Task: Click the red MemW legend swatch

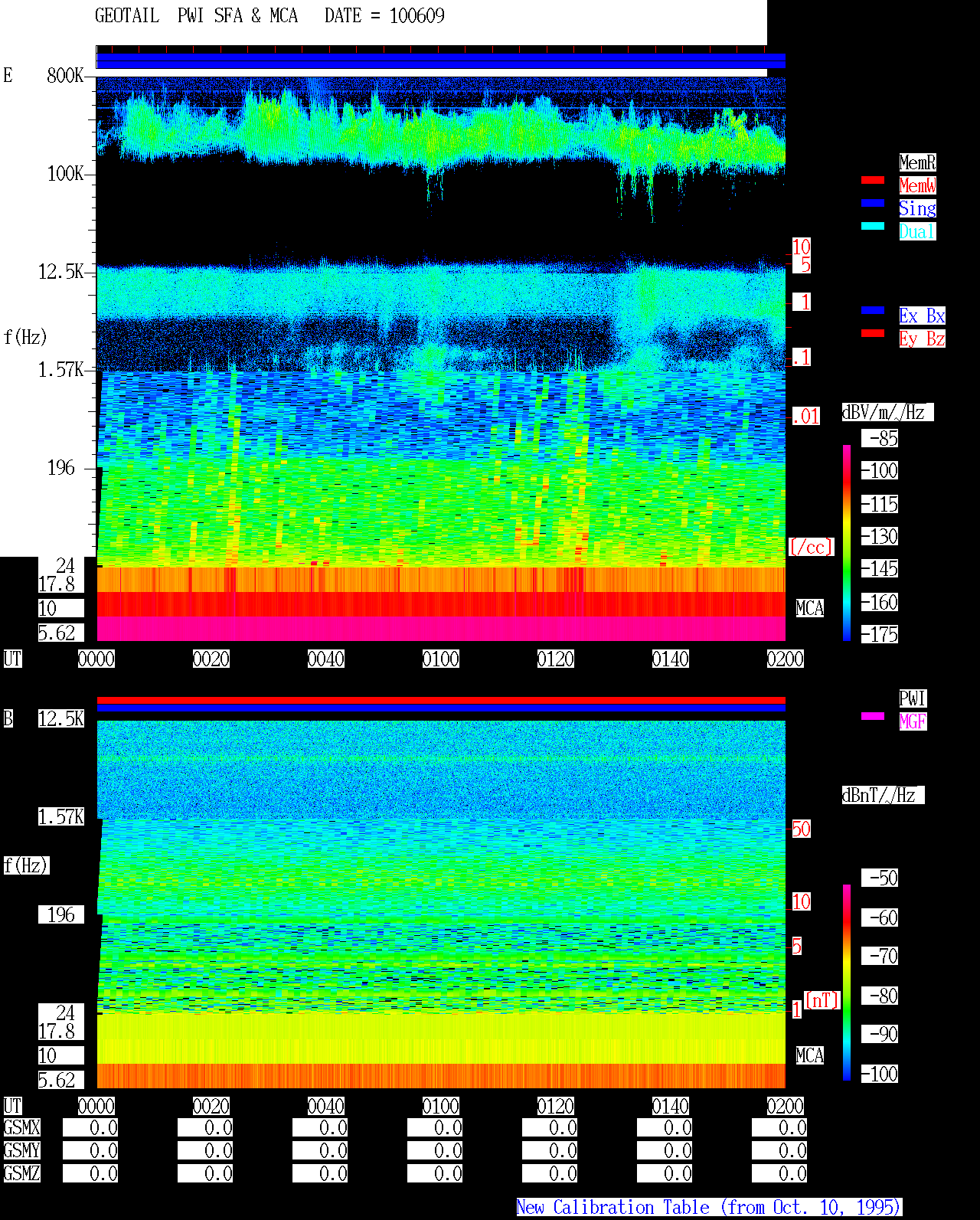Action: (x=873, y=180)
